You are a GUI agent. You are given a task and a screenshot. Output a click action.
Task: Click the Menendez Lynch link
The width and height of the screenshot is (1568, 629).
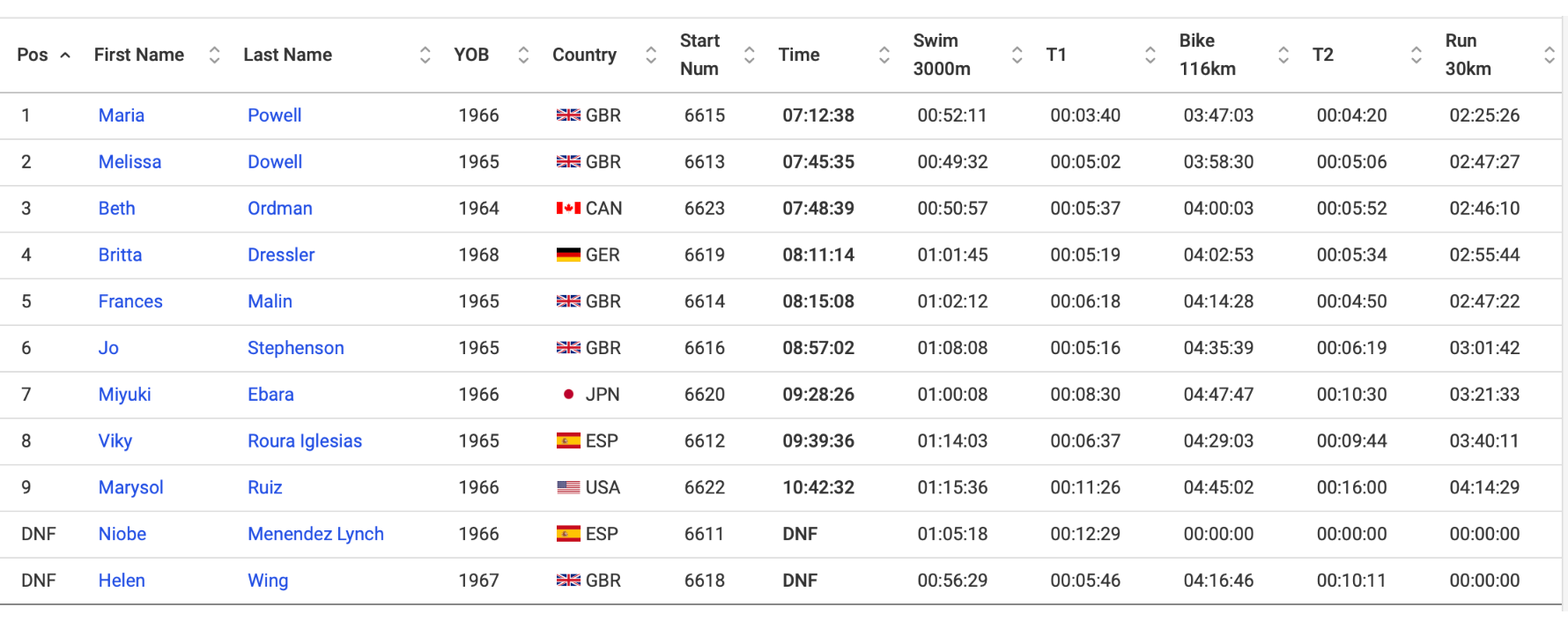316,534
